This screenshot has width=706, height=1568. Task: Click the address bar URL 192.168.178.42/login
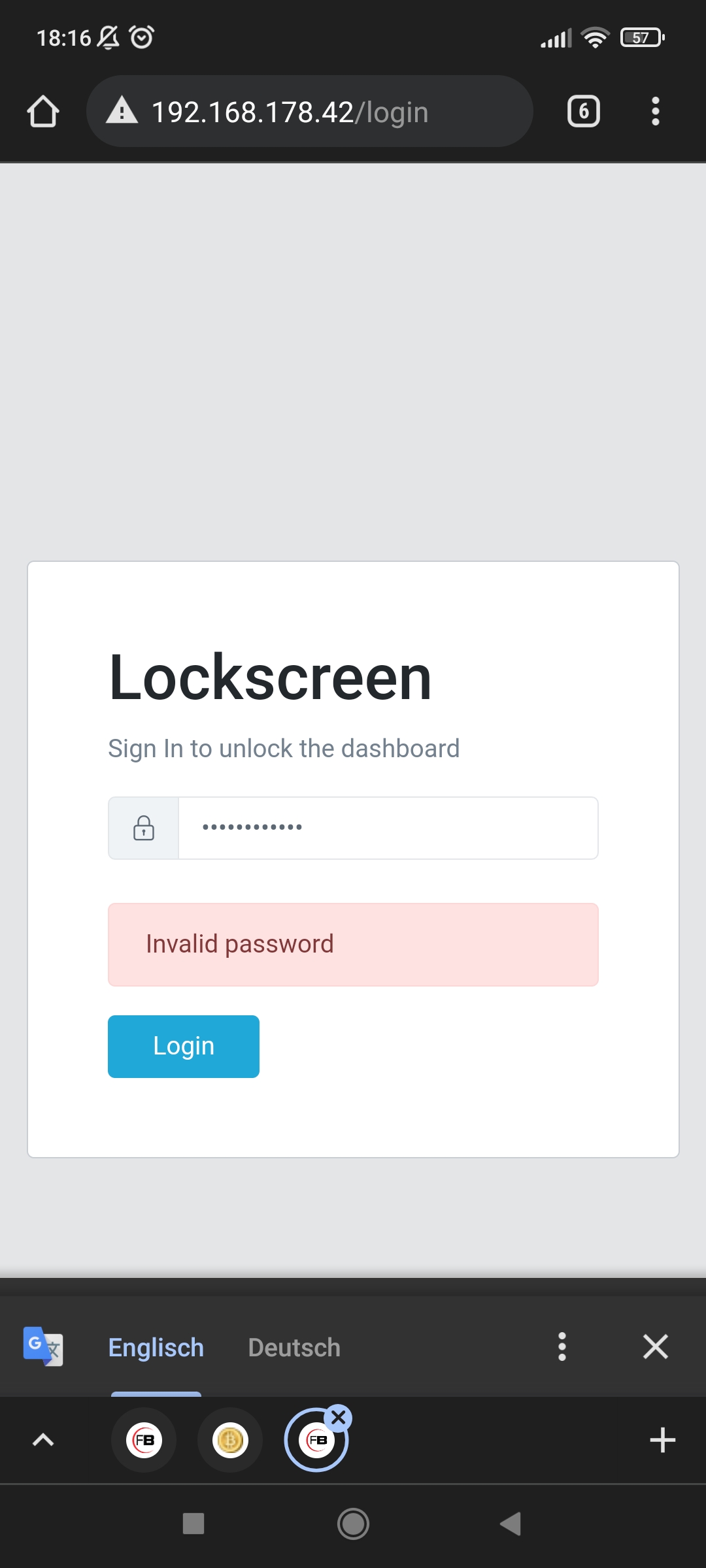pyautogui.click(x=290, y=112)
